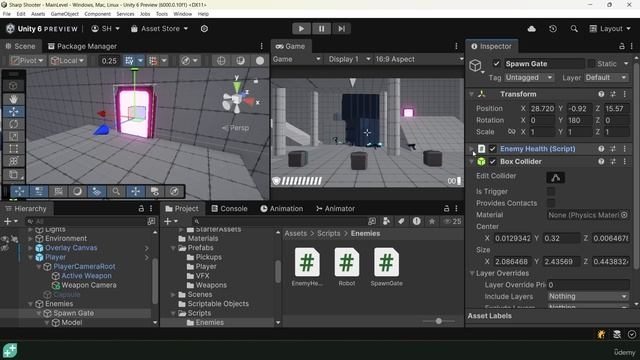Open the Unity cloud icon

pos(531,29)
